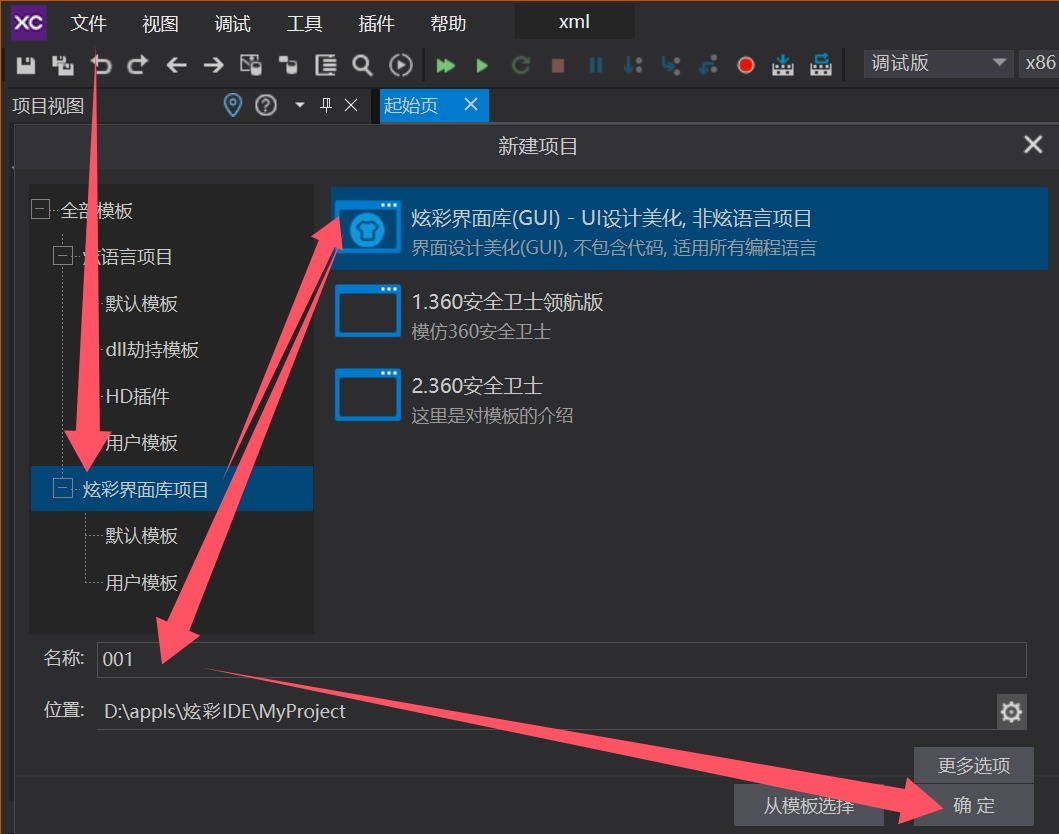Open the 帮助 menu
Image resolution: width=1059 pixels, height=834 pixels.
(x=448, y=24)
